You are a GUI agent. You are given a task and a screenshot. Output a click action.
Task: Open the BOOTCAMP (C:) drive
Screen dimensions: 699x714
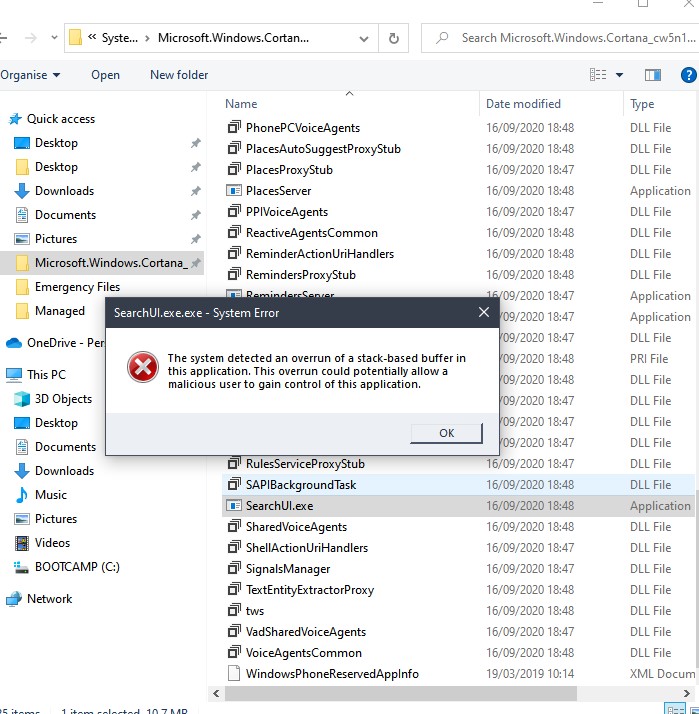pyautogui.click(x=77, y=567)
